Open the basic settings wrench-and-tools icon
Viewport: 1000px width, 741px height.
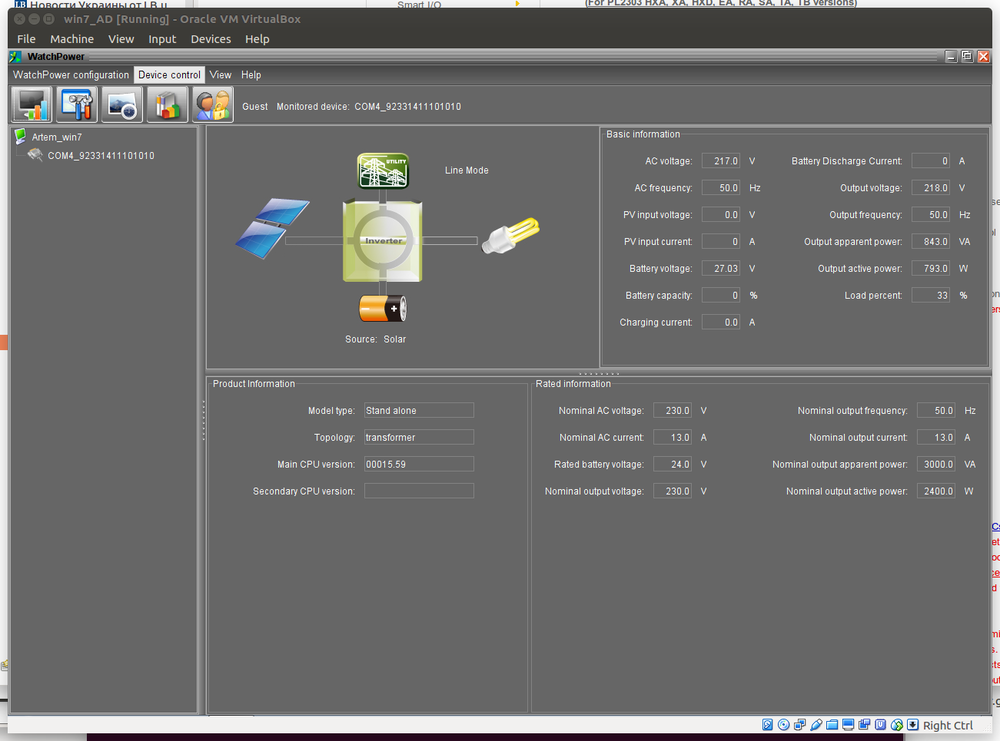click(x=77, y=104)
